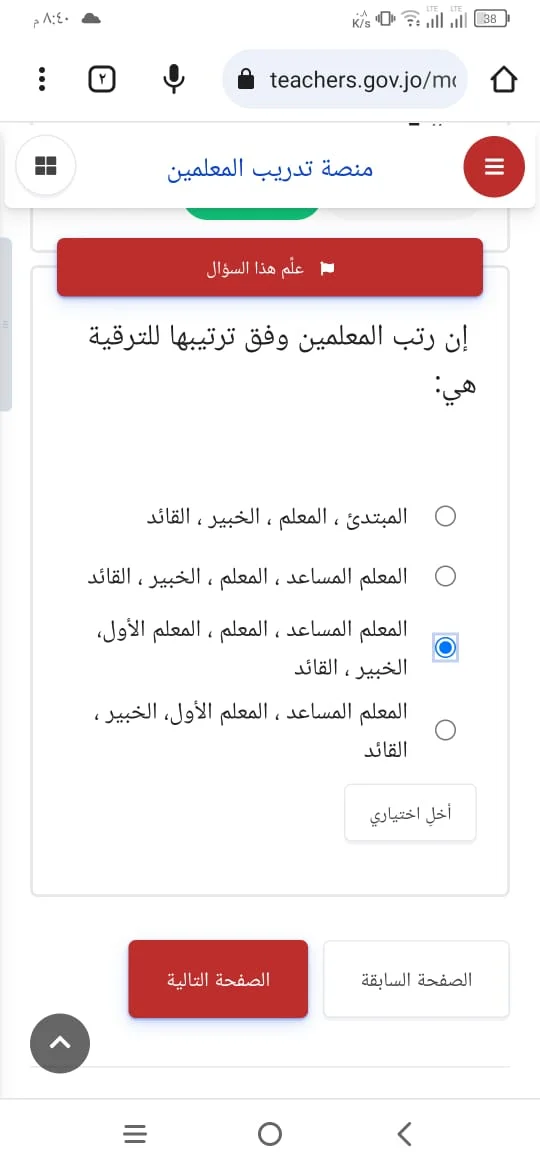Select the currently checked third answer radio
This screenshot has width=540, height=1170.
point(445,648)
